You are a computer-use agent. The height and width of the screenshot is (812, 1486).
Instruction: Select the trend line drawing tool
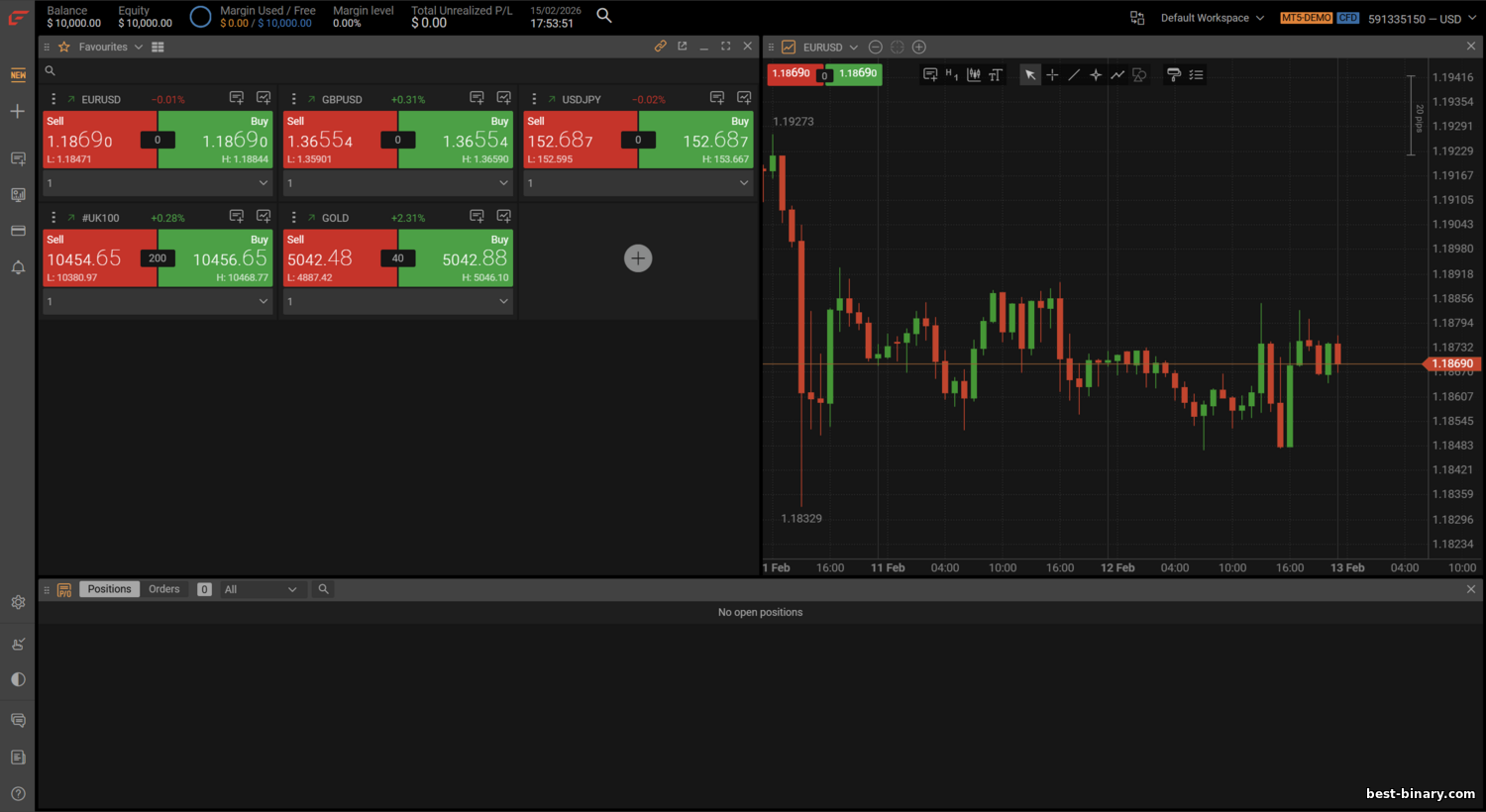coord(1074,74)
